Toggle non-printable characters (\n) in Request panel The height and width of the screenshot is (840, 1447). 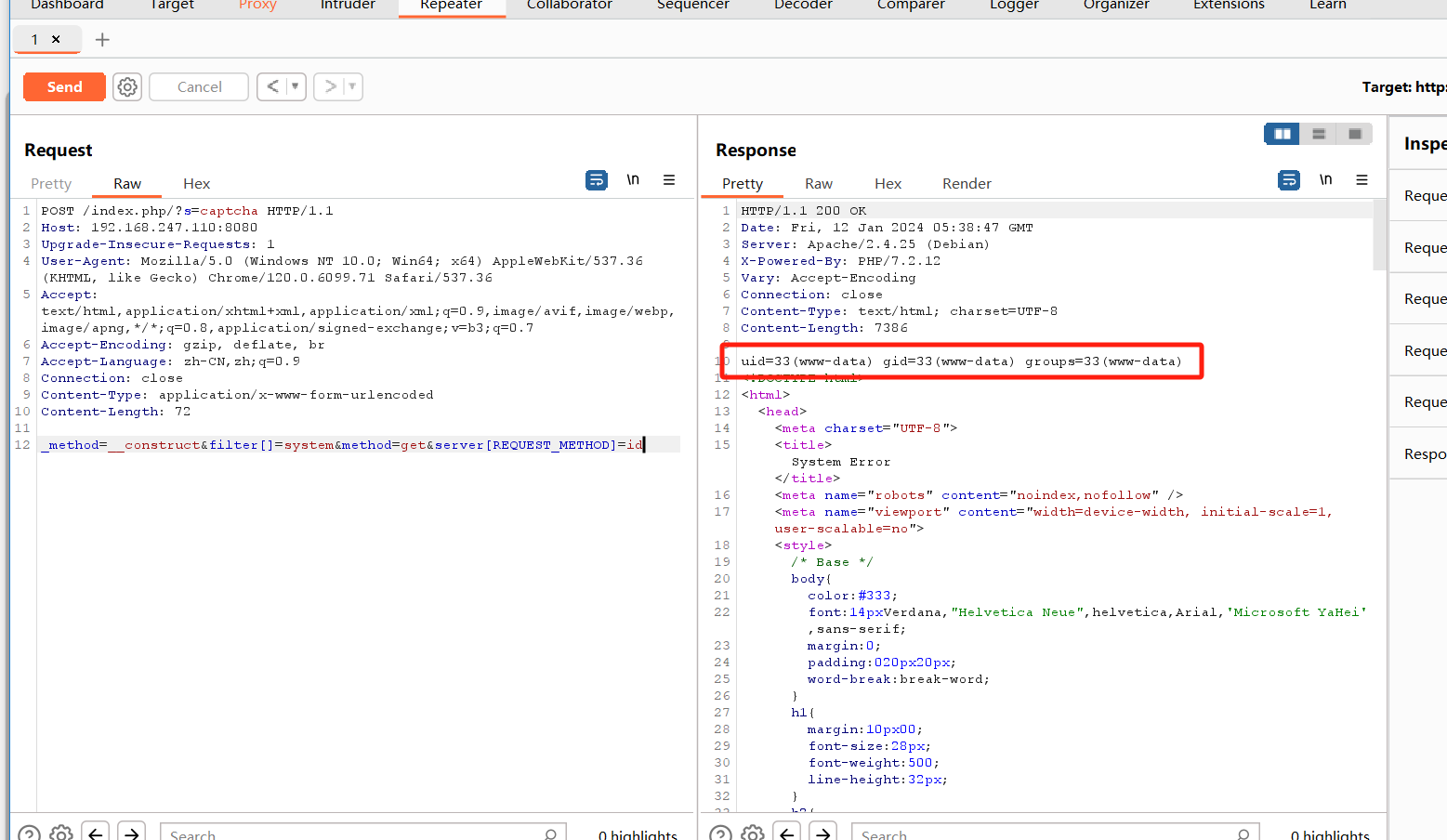click(x=633, y=180)
